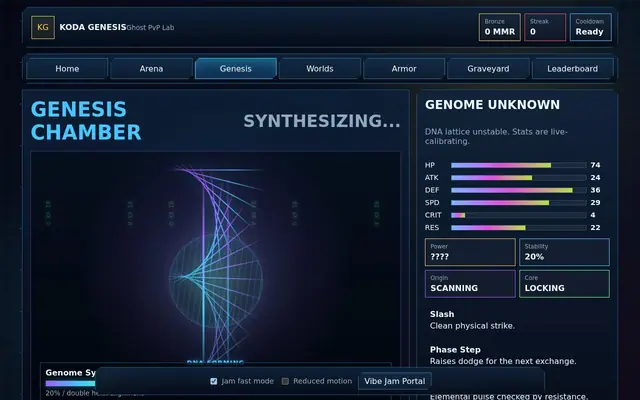Click the Cooldown Ready indicator
640x400 pixels.
[x=591, y=27]
